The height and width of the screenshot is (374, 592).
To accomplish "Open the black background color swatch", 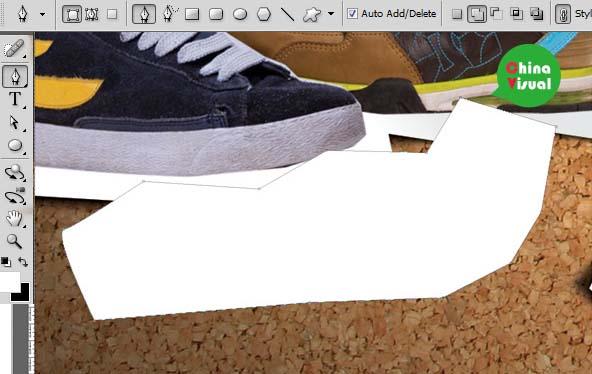I will coord(23,295).
